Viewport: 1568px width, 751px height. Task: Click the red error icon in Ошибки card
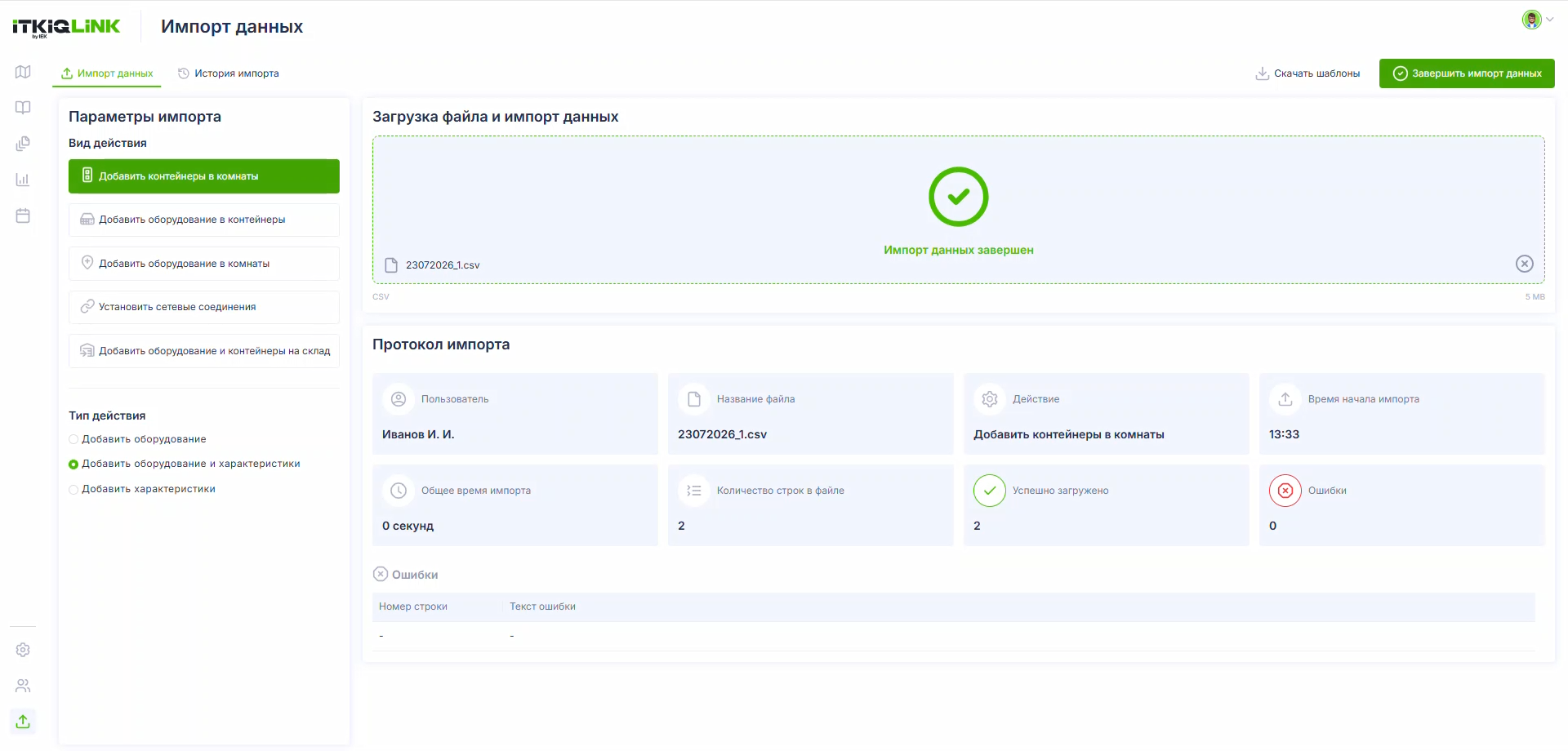pyautogui.click(x=1285, y=491)
